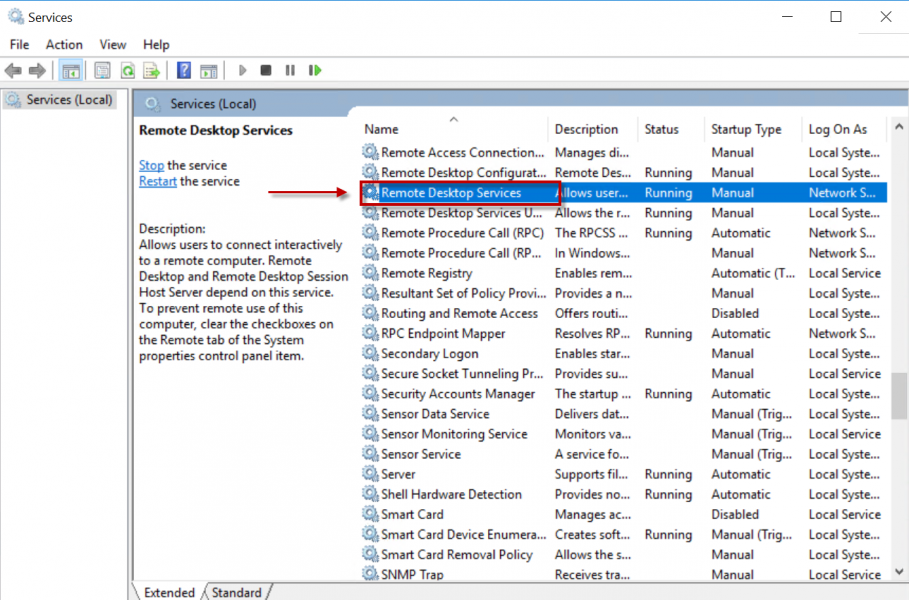The width and height of the screenshot is (909, 600).
Task: Select the Remote Registry service row
Action: pos(426,273)
